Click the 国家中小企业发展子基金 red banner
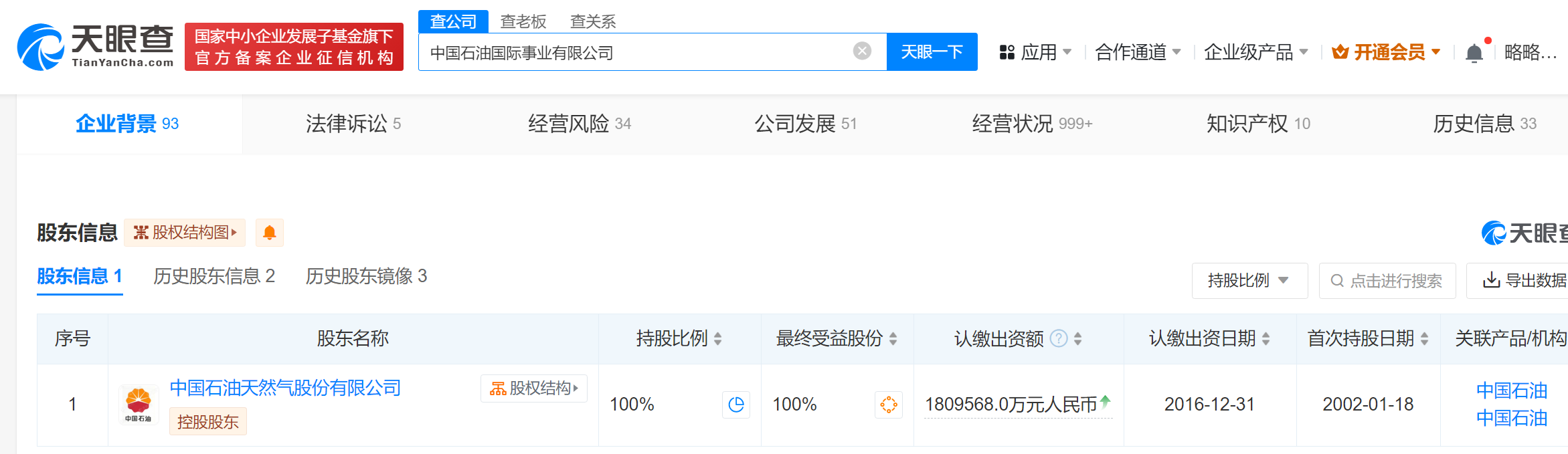 (x=294, y=47)
